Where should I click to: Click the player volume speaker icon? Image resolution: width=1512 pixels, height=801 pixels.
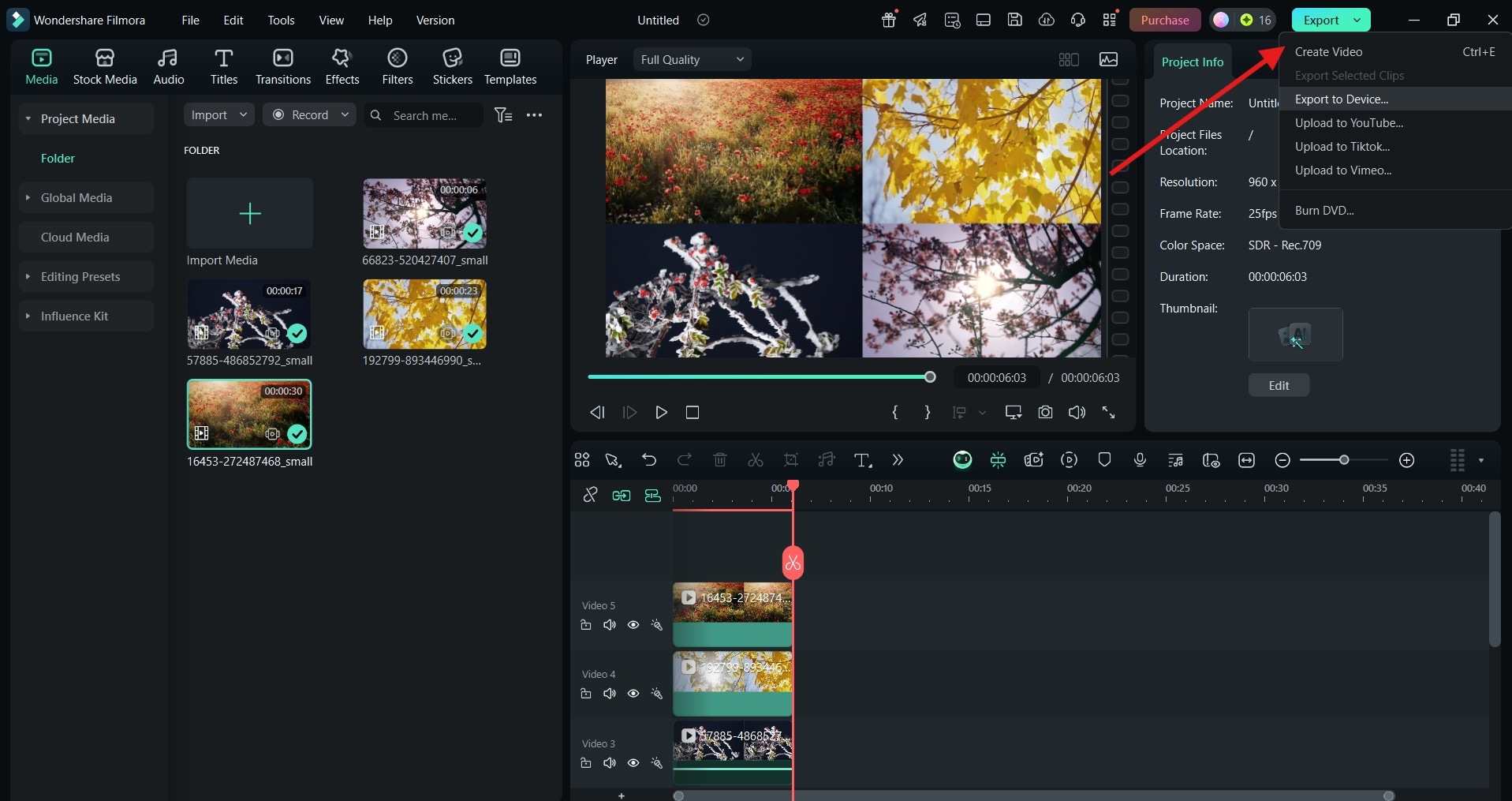click(1077, 413)
